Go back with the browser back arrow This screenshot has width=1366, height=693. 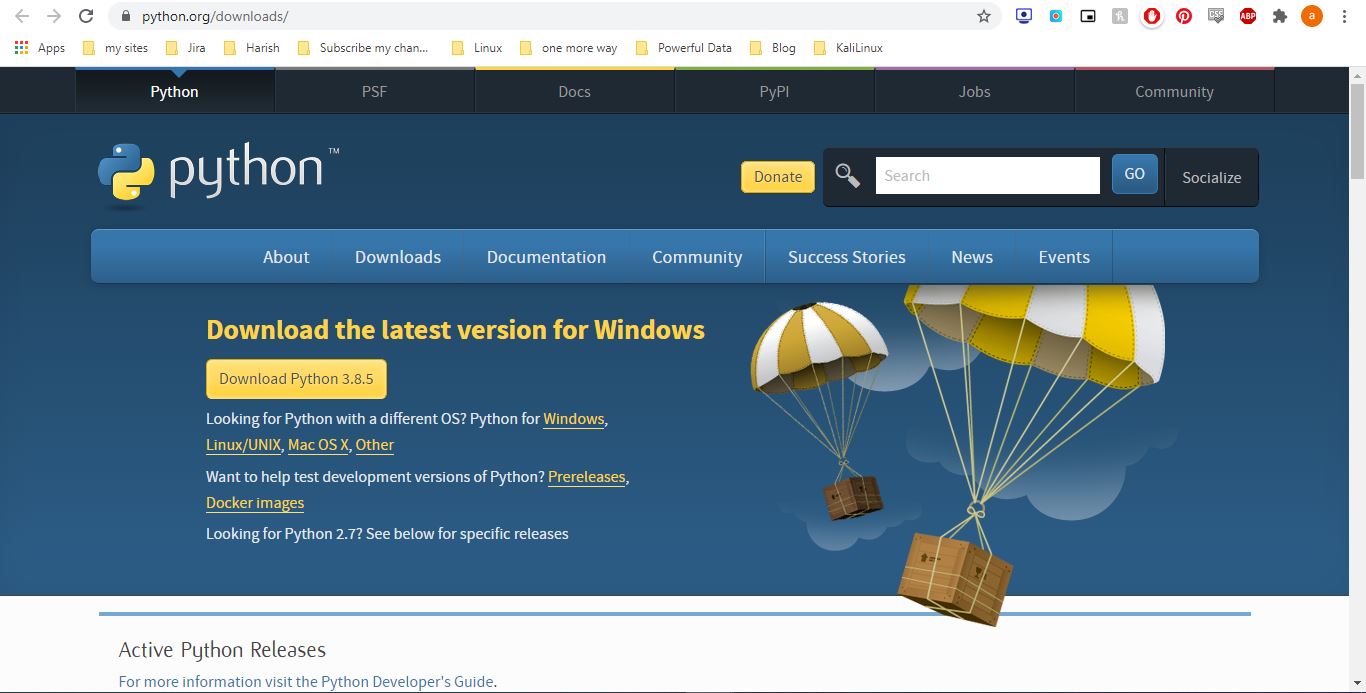point(22,16)
